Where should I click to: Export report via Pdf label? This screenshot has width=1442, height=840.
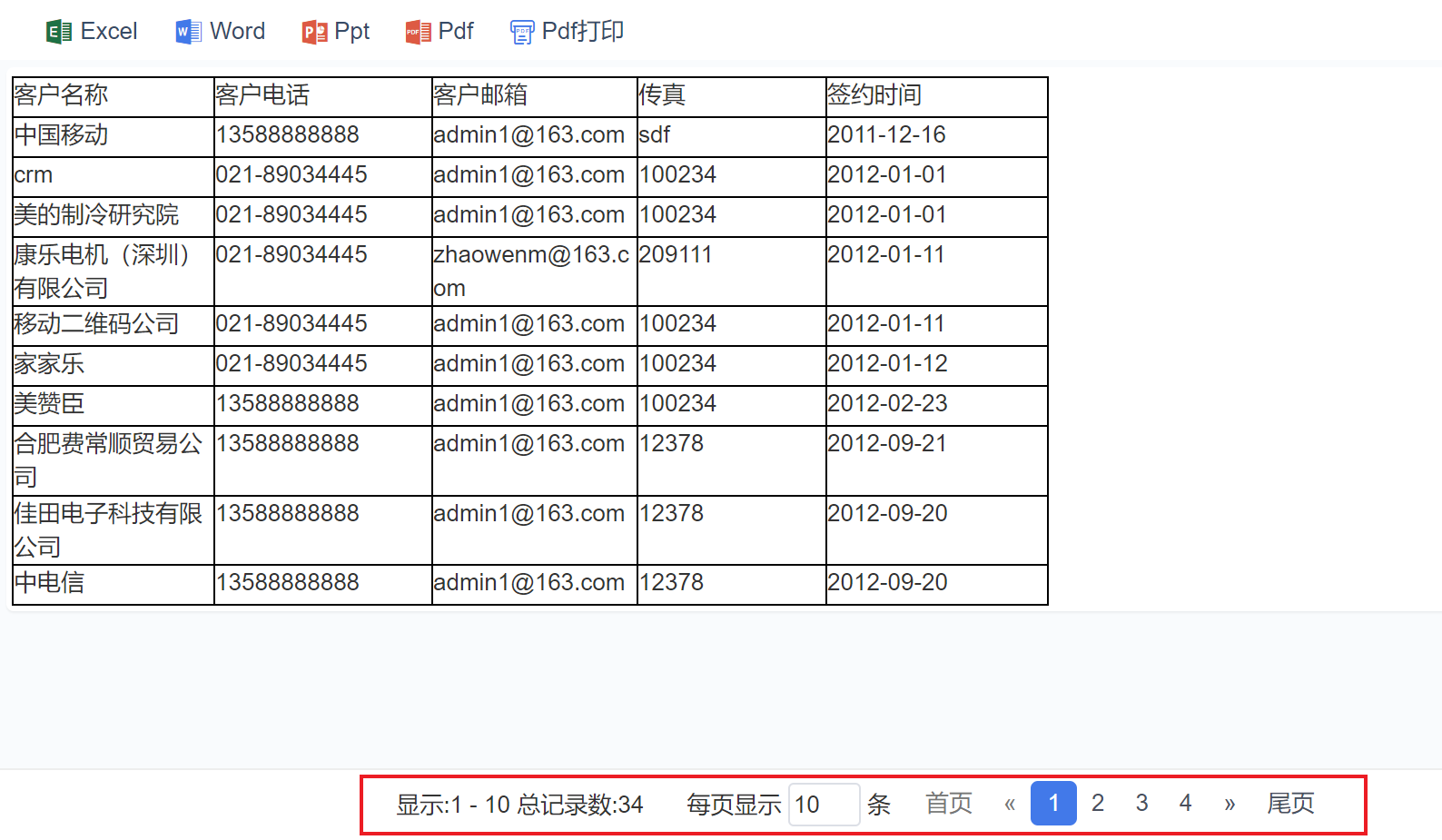coord(456,31)
